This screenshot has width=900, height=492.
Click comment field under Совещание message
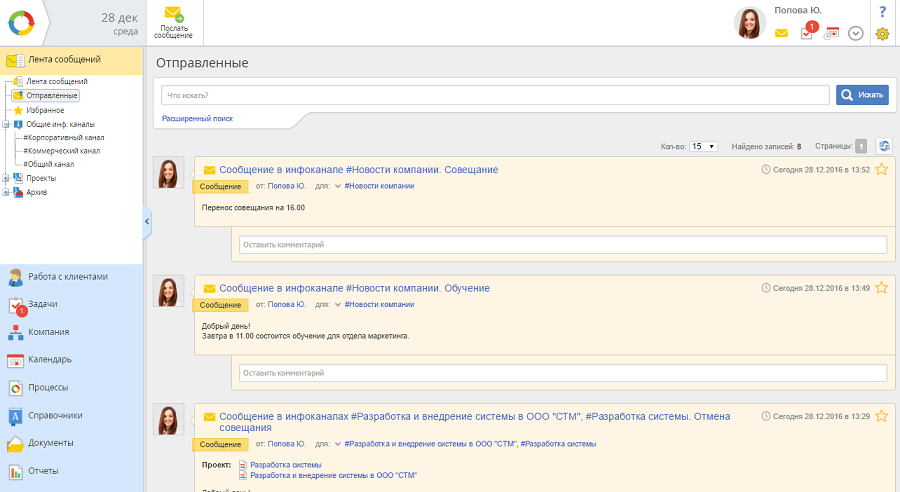tap(562, 245)
